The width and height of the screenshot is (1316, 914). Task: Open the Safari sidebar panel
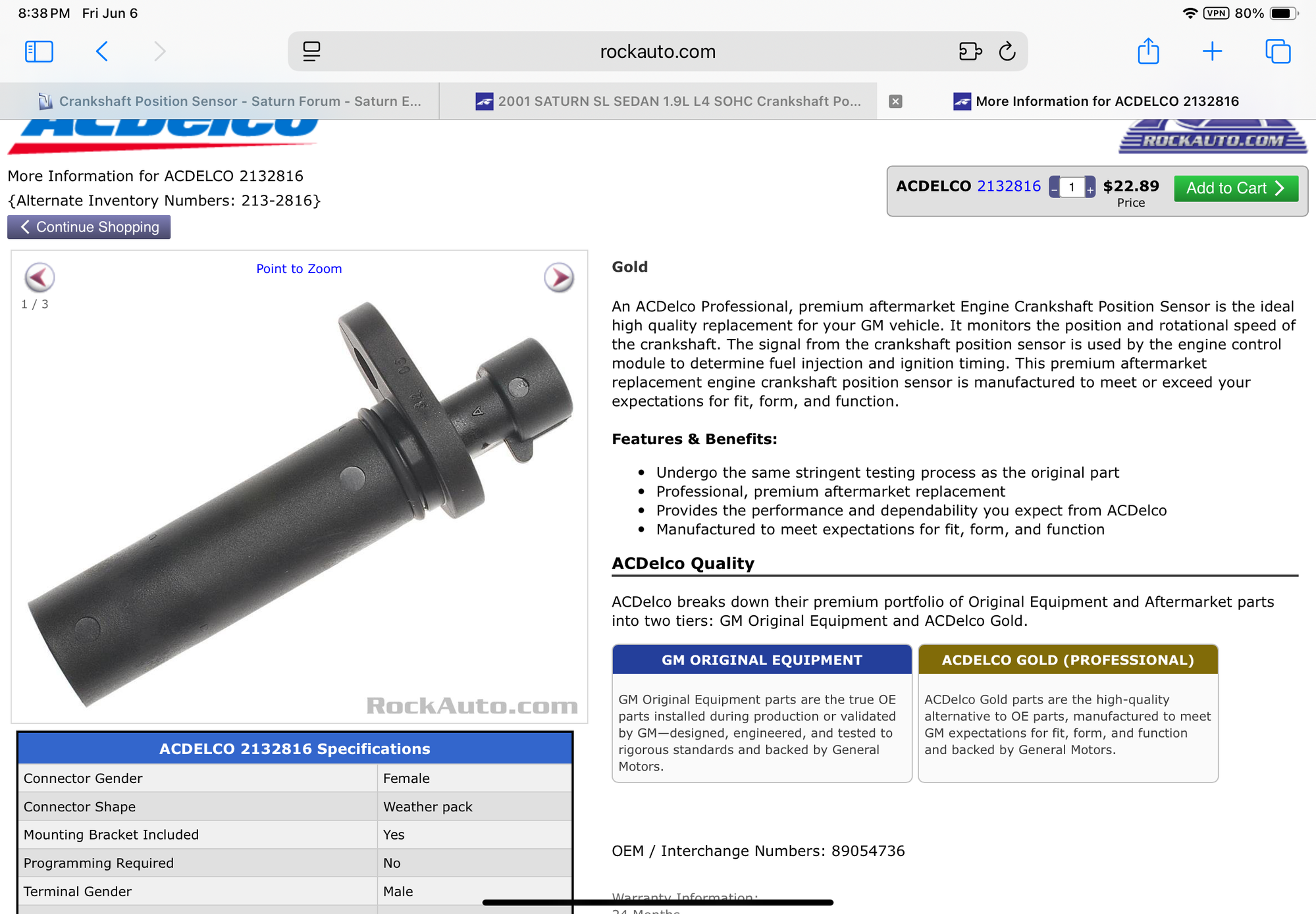[x=39, y=51]
